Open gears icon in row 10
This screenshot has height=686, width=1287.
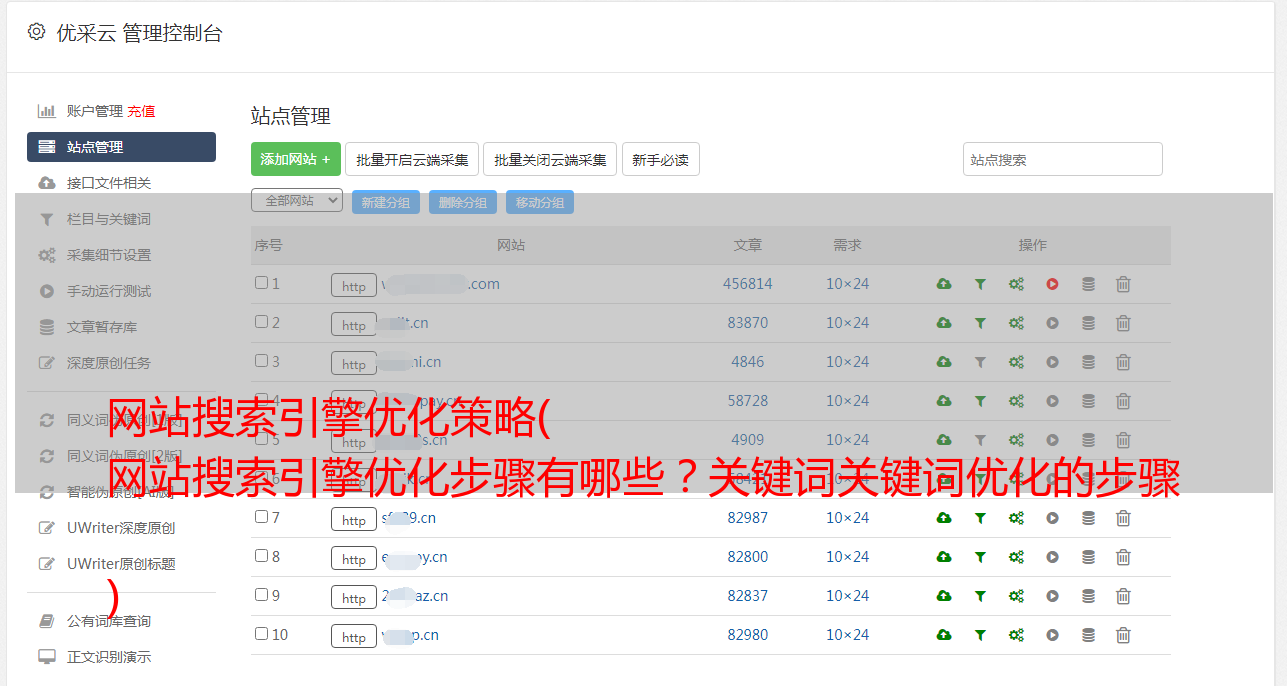(1016, 635)
